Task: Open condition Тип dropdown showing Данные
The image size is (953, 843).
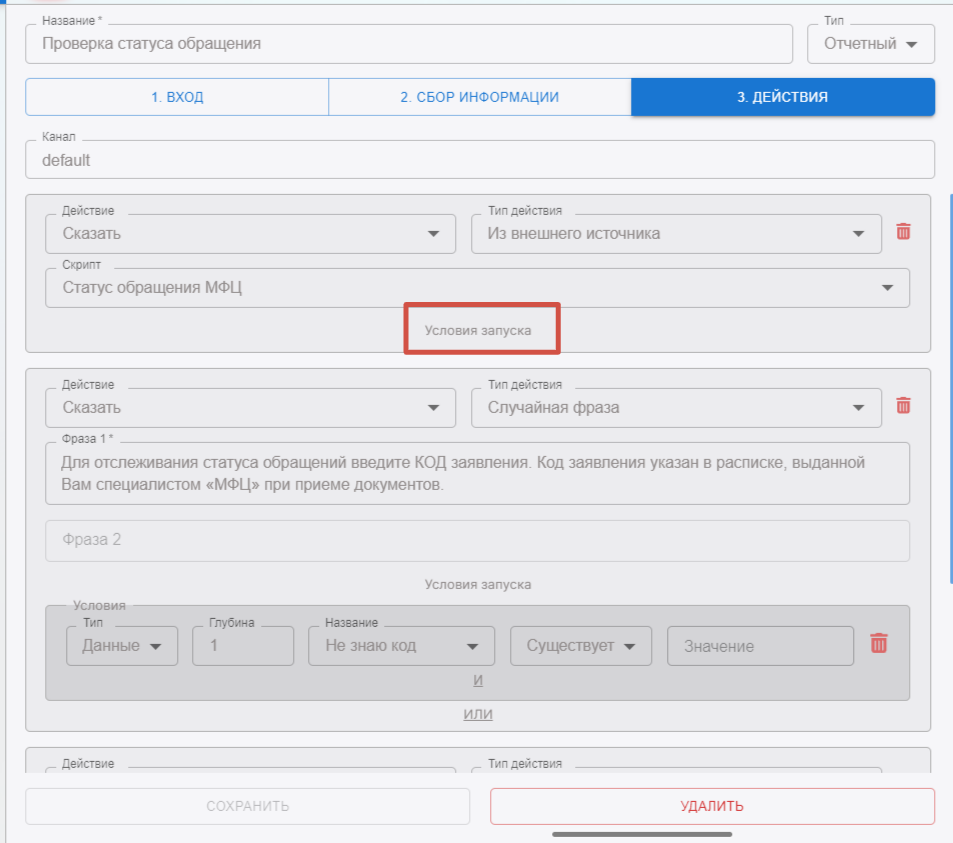Action: click(121, 646)
